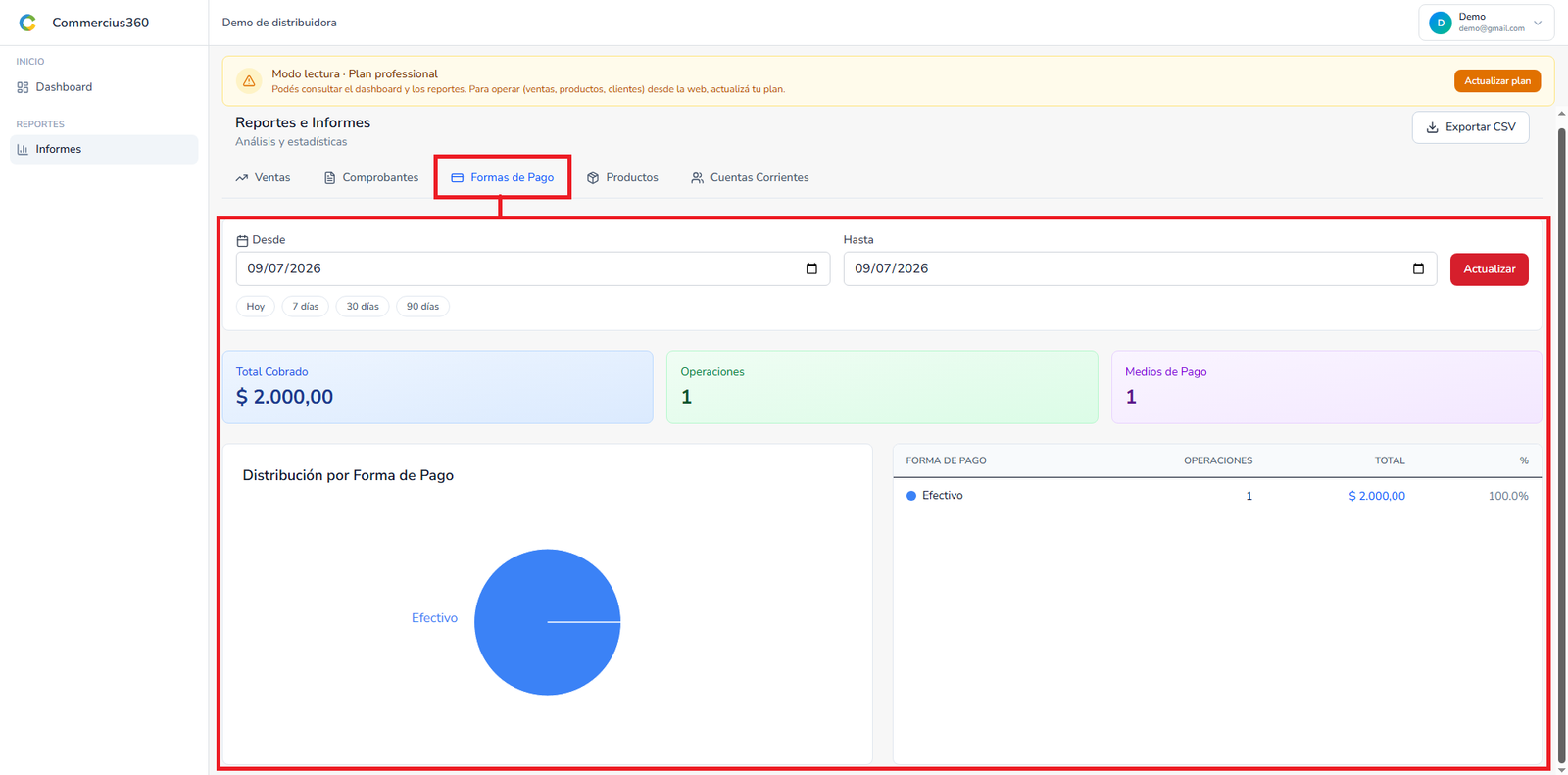Switch to the Productos tab

coord(622,177)
